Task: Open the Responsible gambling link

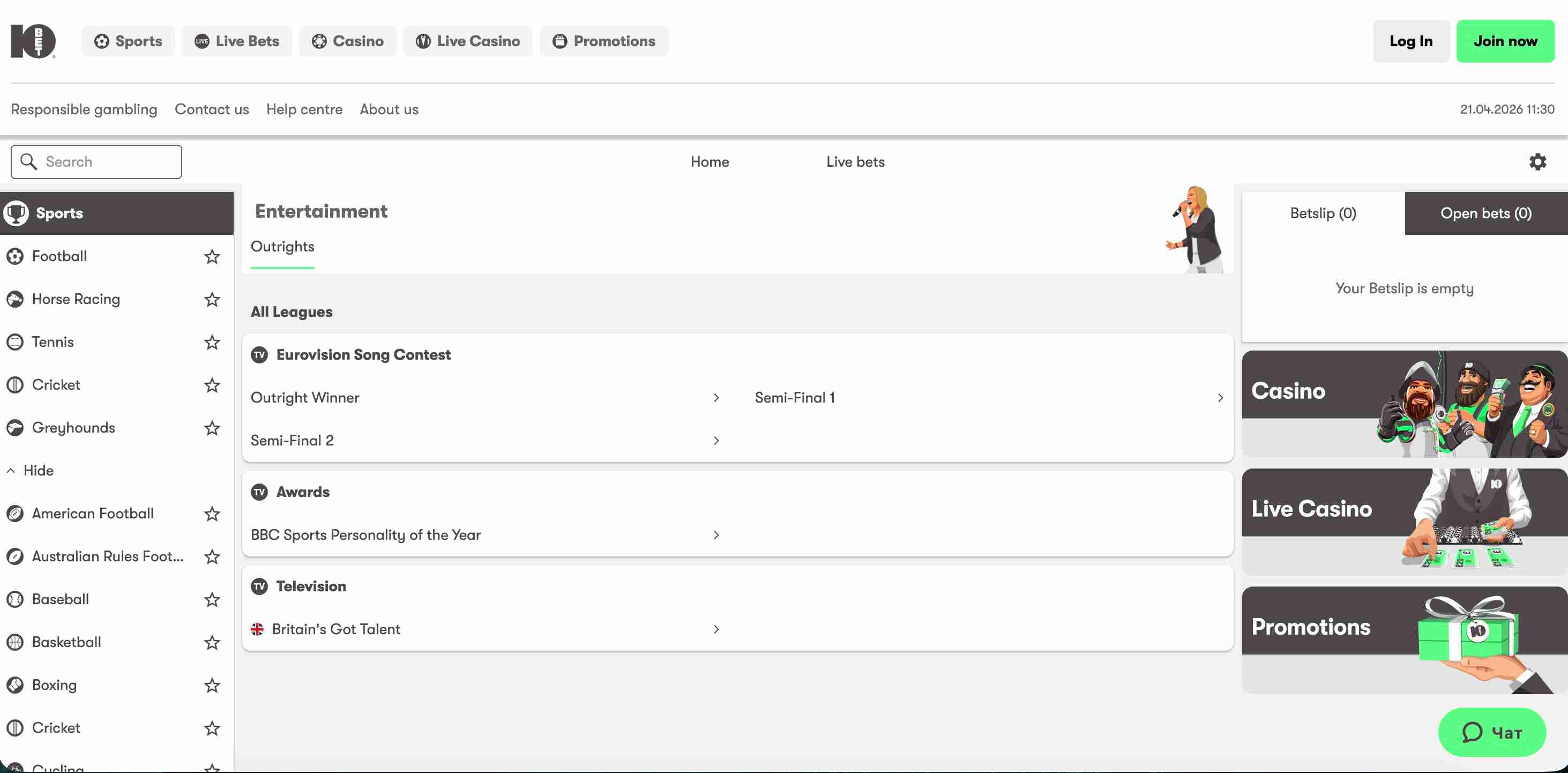Action: coord(84,109)
